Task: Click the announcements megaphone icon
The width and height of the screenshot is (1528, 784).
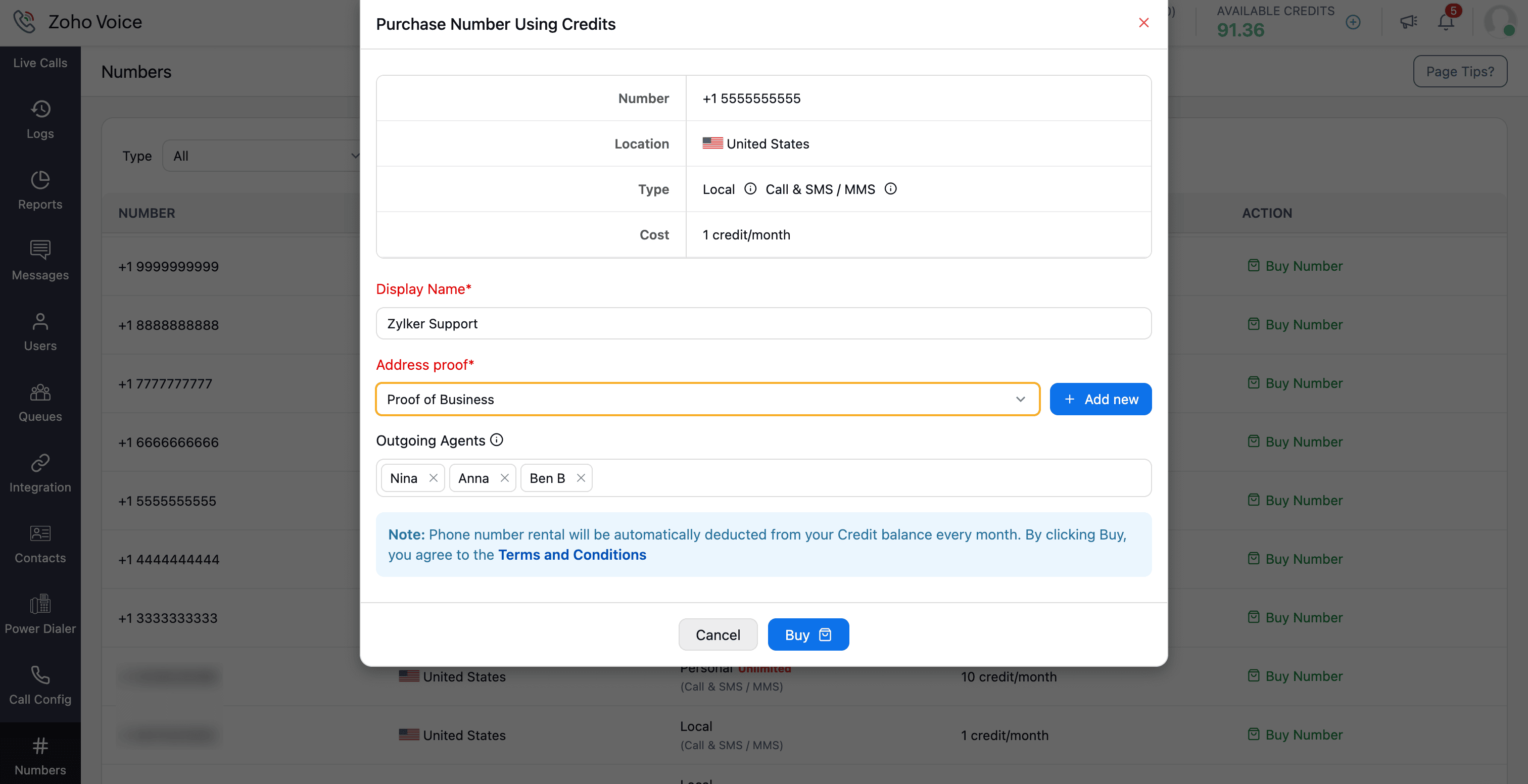Action: coord(1408,23)
